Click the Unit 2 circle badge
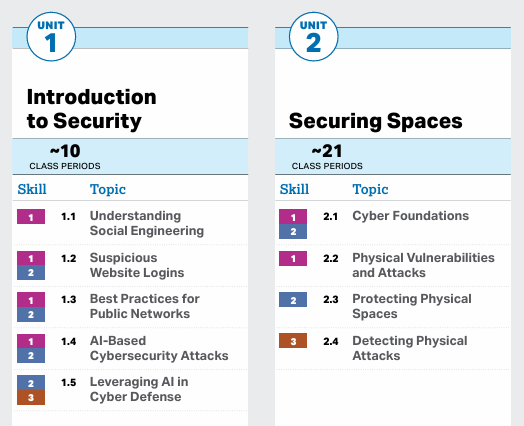 point(313,37)
